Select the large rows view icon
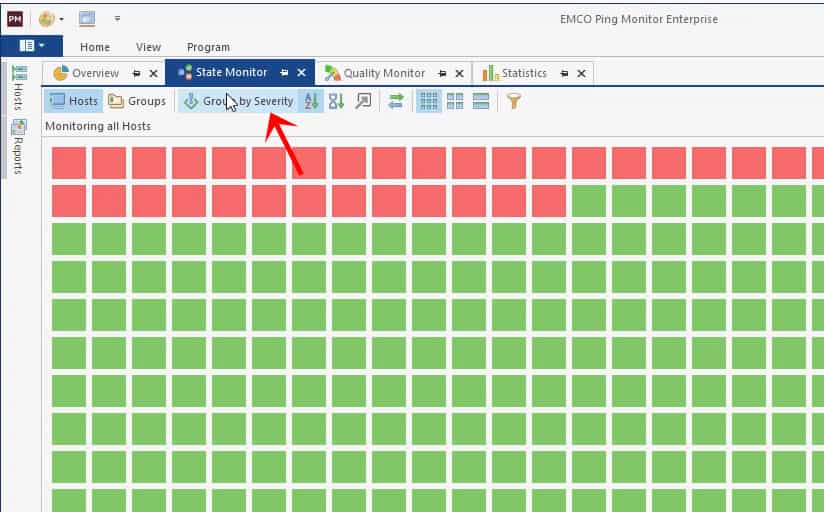Viewport: 824px width, 512px height. pyautogui.click(x=481, y=101)
